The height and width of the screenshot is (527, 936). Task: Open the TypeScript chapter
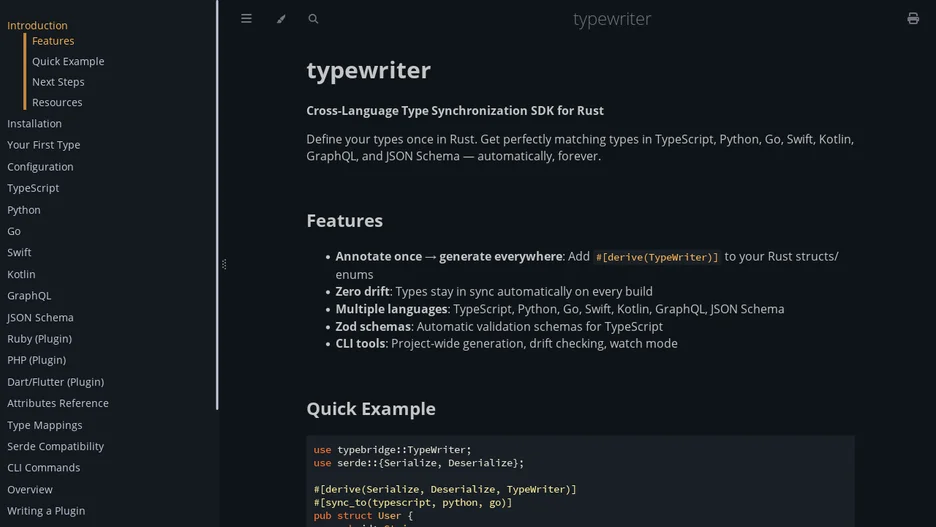(x=33, y=188)
